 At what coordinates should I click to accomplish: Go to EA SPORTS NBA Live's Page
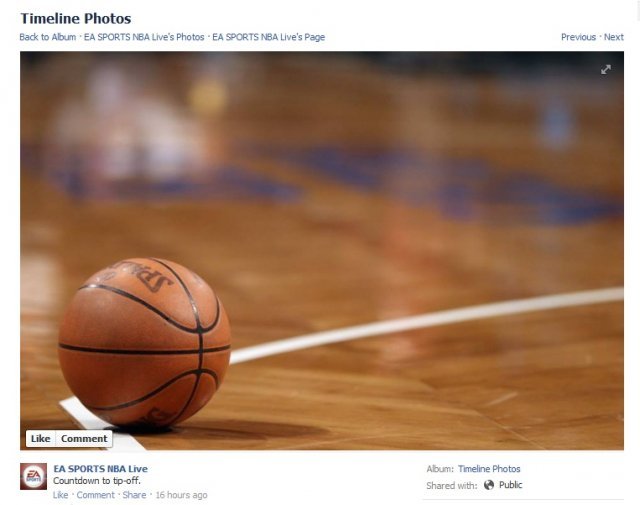pos(269,37)
